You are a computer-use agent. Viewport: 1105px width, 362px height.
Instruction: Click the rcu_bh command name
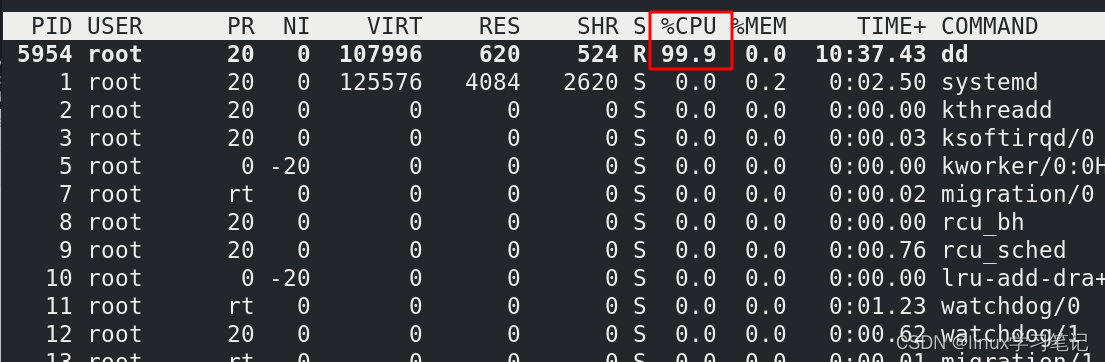pyautogui.click(x=982, y=223)
